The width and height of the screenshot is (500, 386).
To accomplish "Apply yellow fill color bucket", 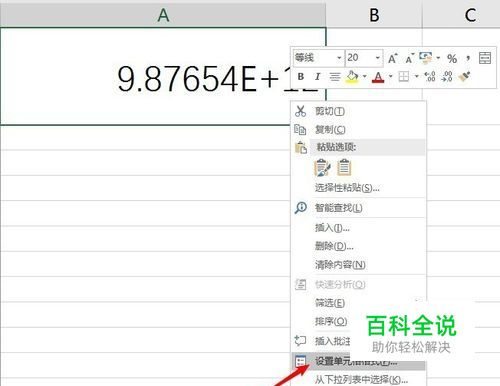I will point(352,77).
